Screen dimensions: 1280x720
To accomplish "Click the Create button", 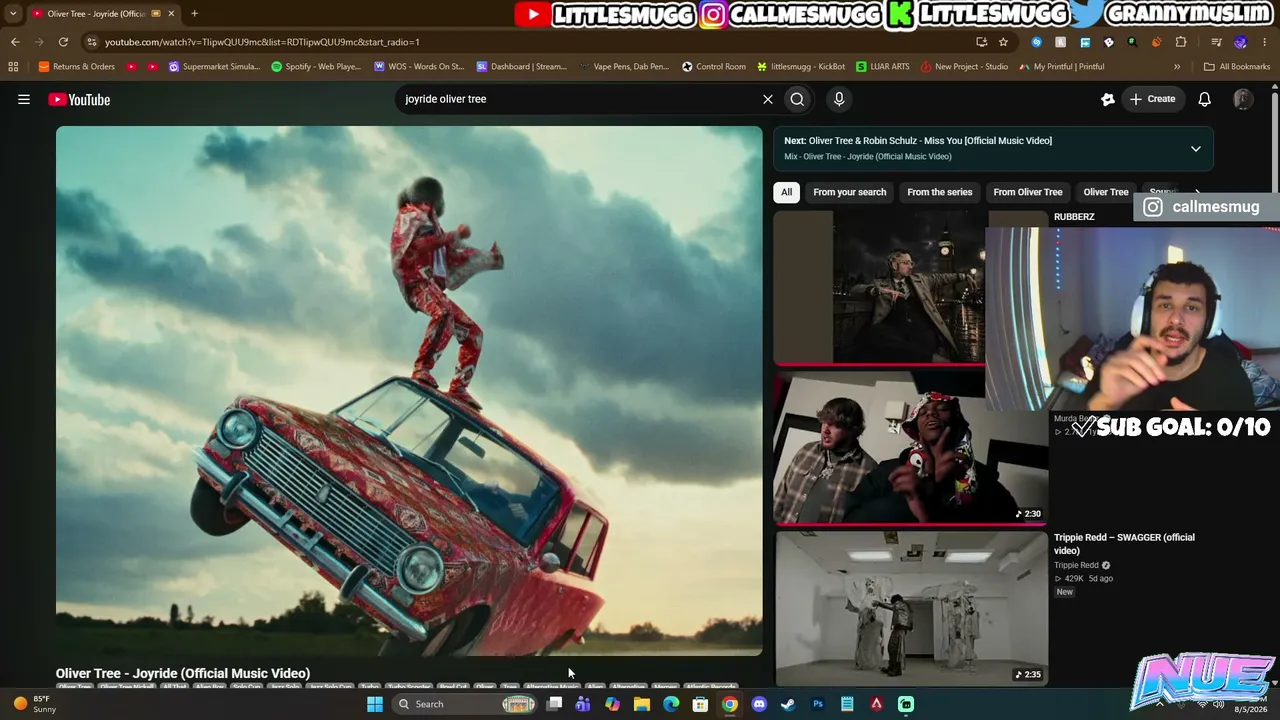I will point(1152,99).
